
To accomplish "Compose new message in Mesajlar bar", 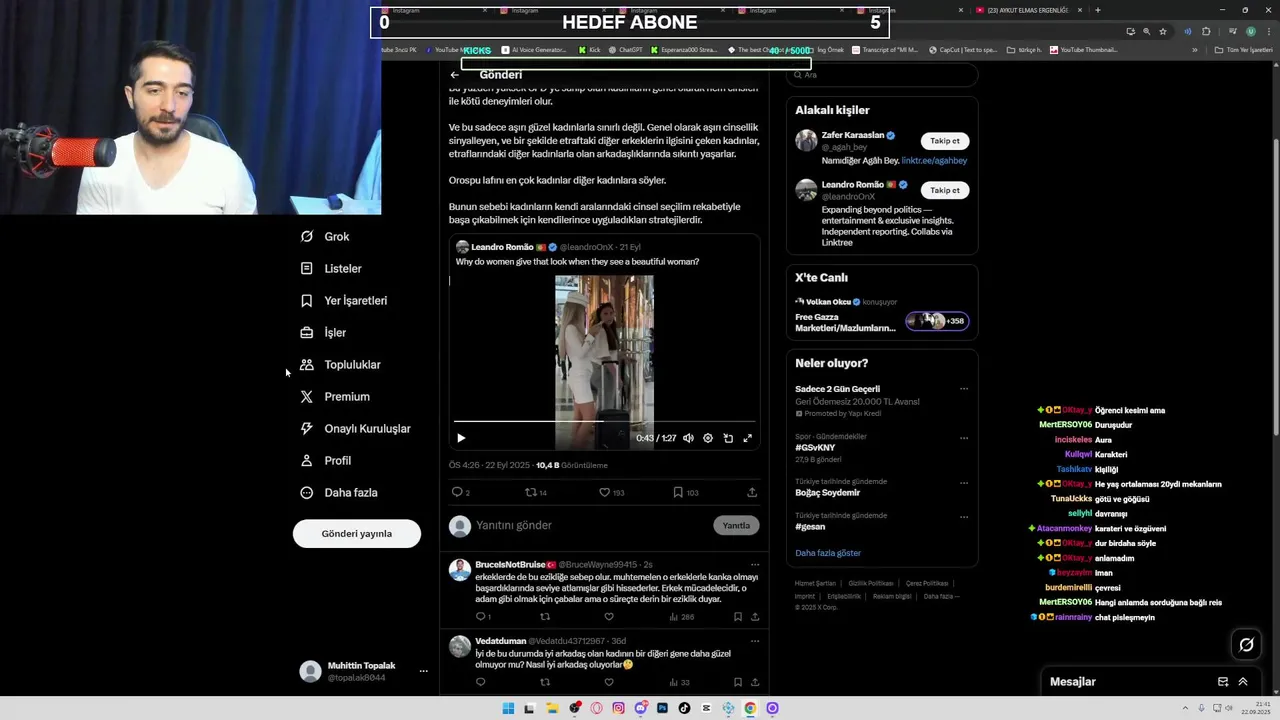I will pos(1223,682).
